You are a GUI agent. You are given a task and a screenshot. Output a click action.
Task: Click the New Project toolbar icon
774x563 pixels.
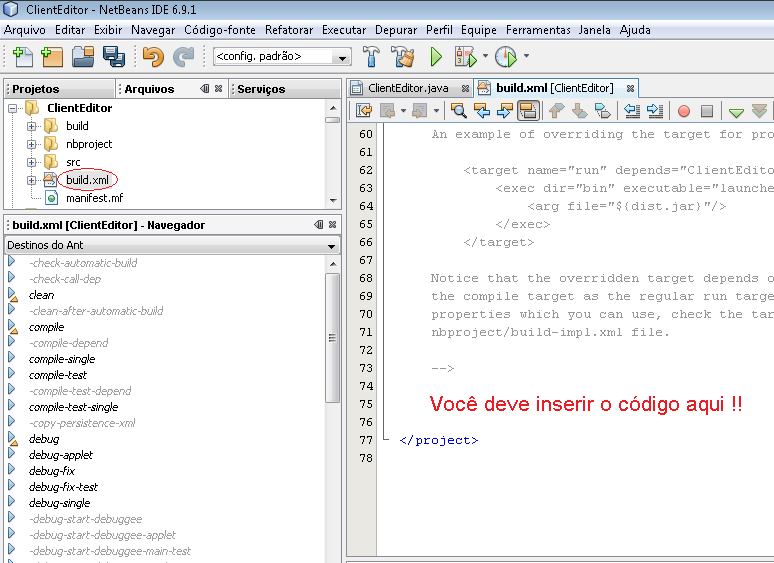click(x=52, y=56)
